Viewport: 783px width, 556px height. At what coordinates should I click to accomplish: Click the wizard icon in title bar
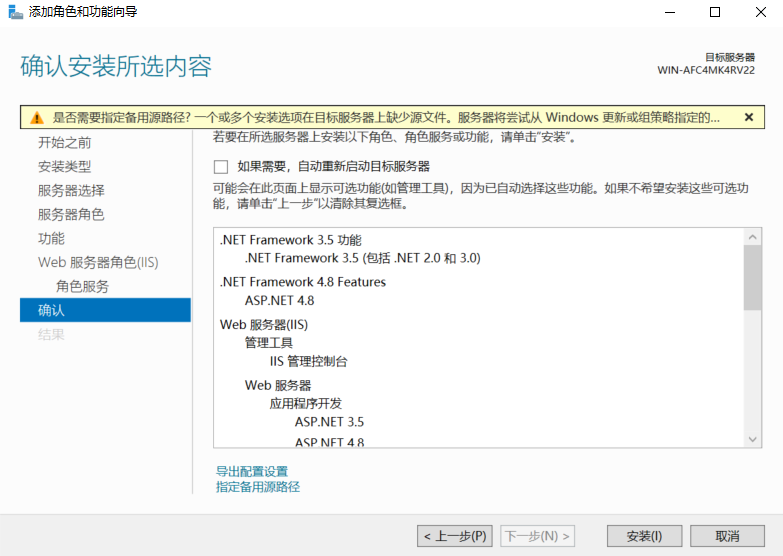[14, 12]
